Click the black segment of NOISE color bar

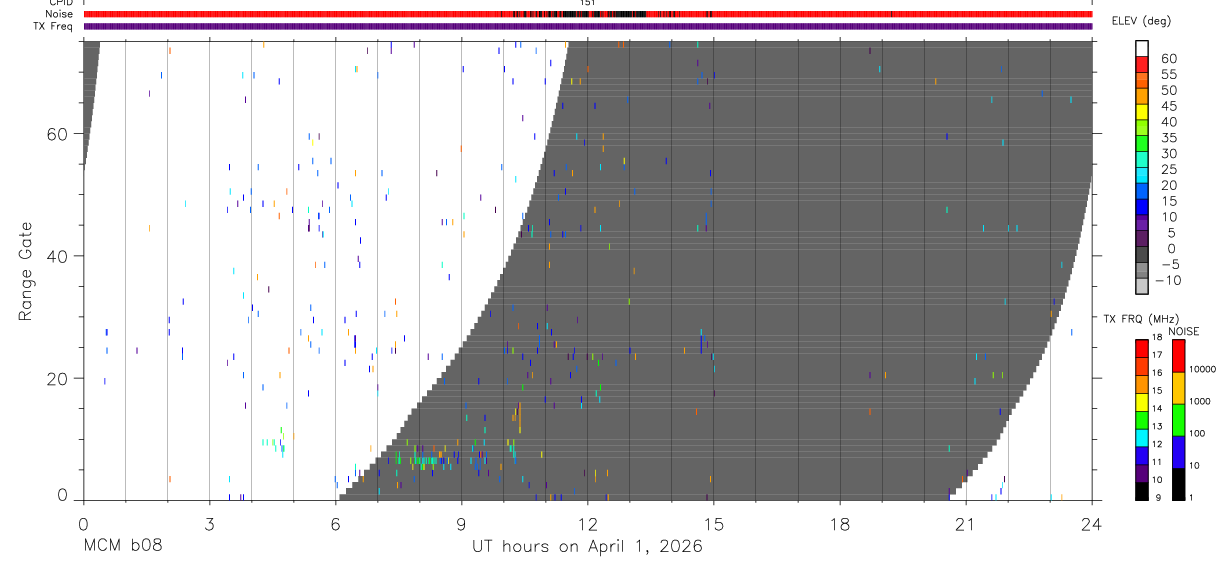[1178, 483]
